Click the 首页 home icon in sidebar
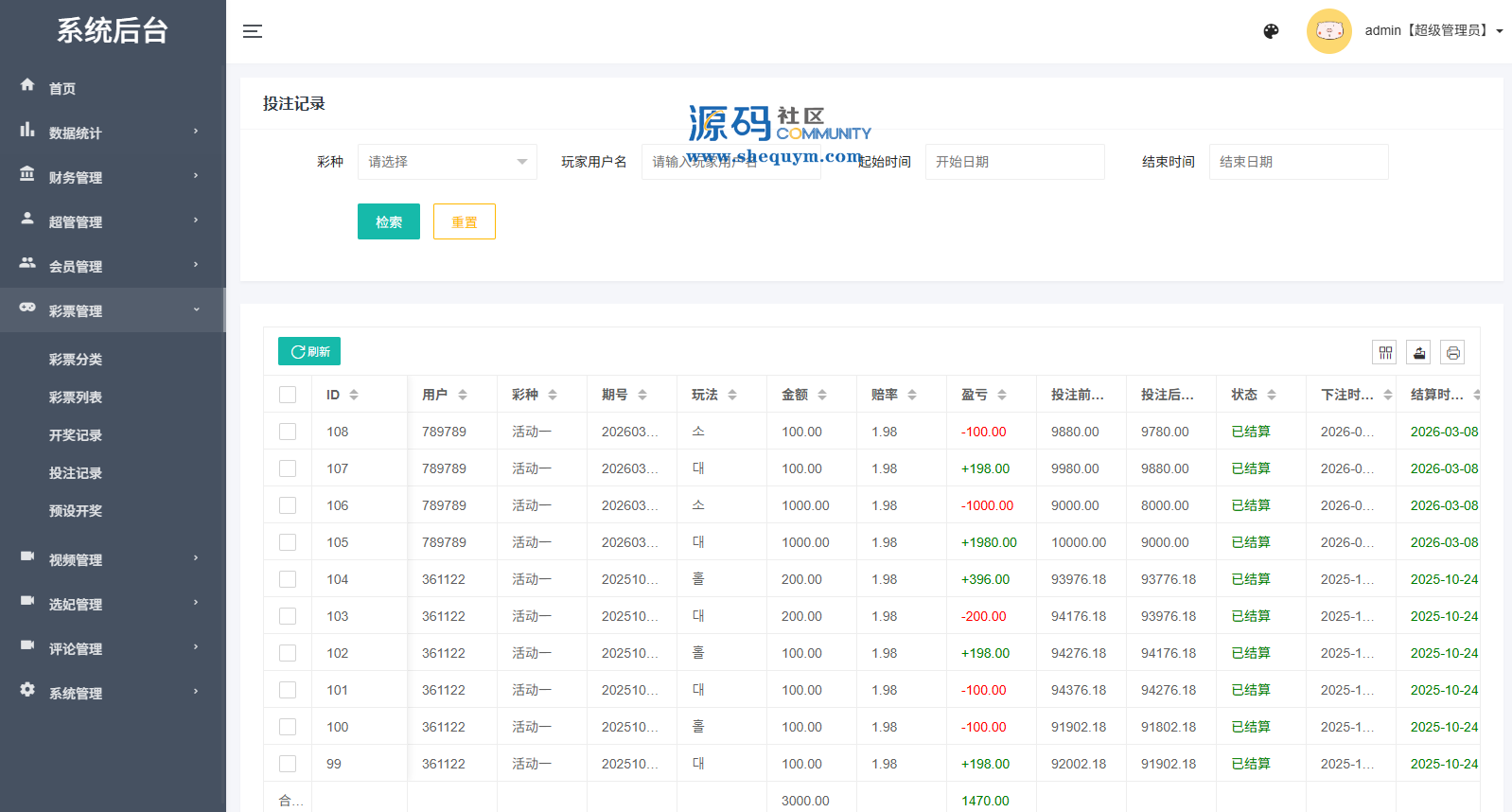Viewport: 1512px width, 812px height. pyautogui.click(x=27, y=84)
